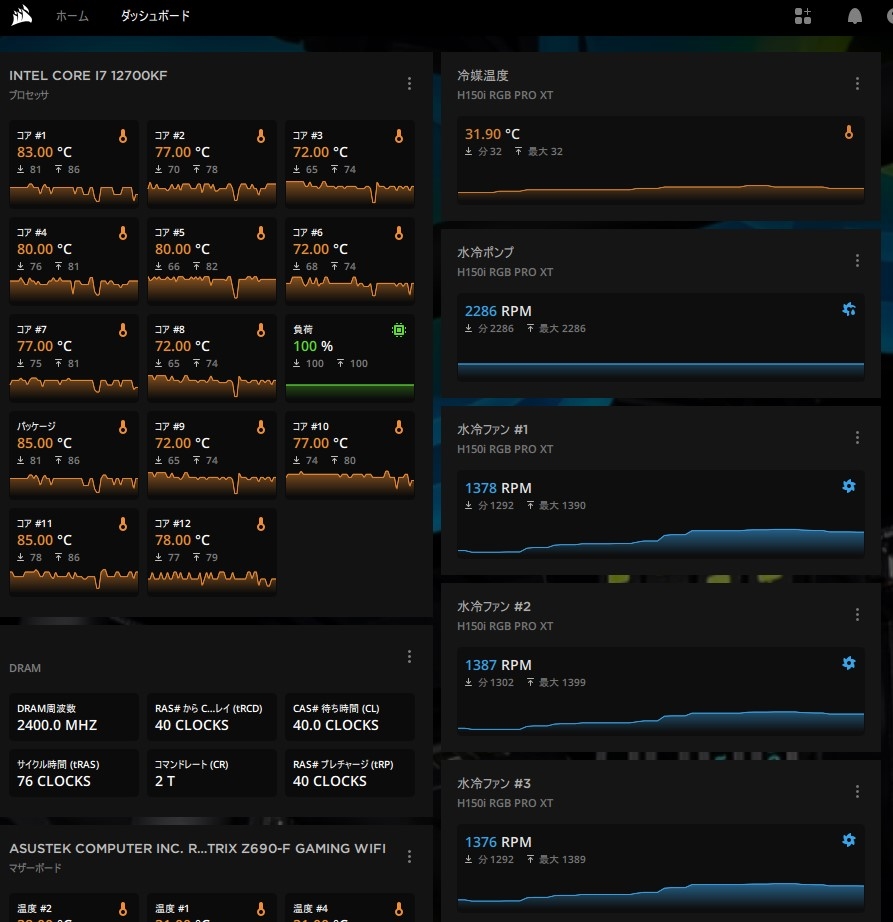Click thermometer icon on コア #1
The height and width of the screenshot is (922, 893).
(123, 136)
